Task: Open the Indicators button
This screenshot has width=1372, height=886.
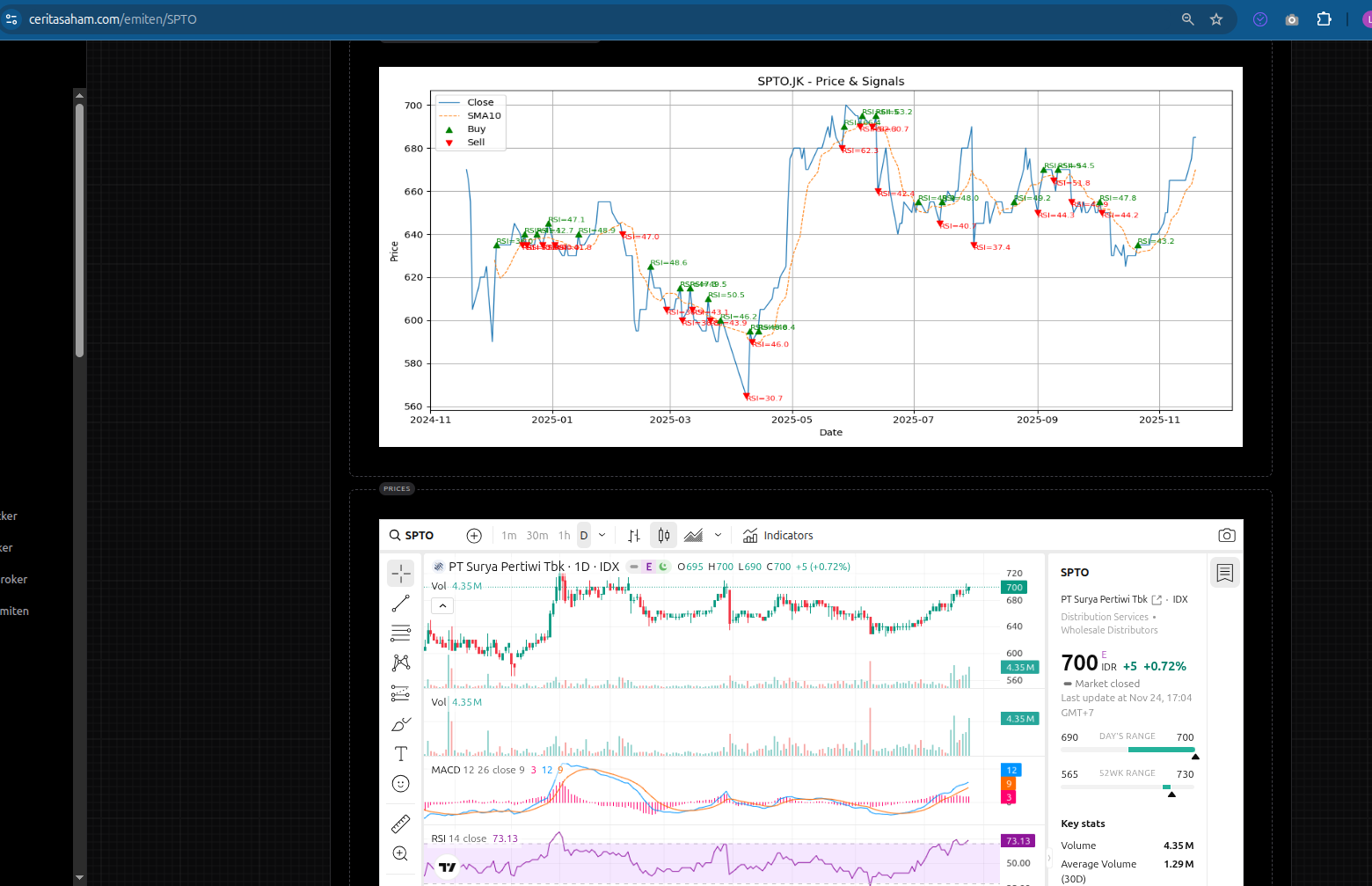Action: [x=778, y=536]
